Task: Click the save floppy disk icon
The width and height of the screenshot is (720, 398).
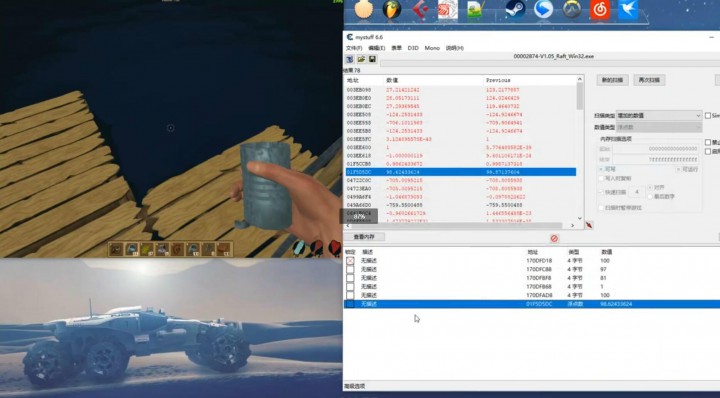Action: pyautogui.click(x=372, y=59)
